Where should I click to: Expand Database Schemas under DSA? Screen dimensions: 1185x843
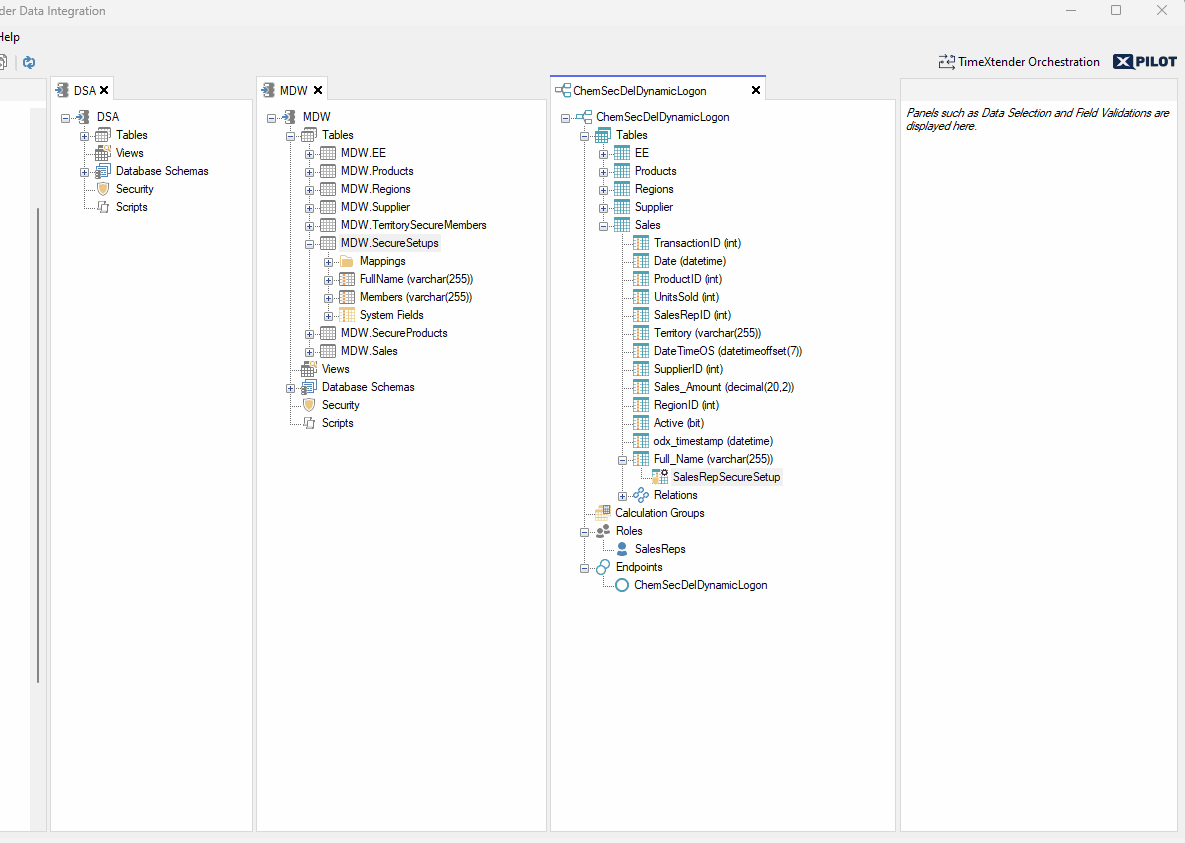(85, 172)
